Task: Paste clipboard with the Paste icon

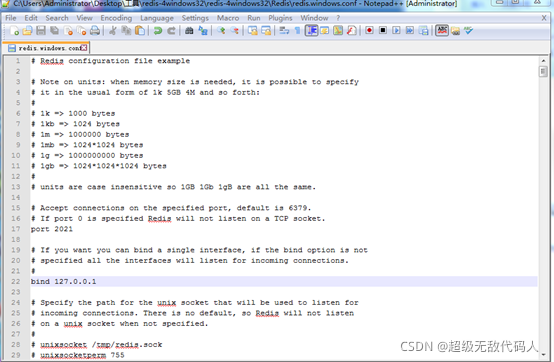Action: (x=140, y=31)
